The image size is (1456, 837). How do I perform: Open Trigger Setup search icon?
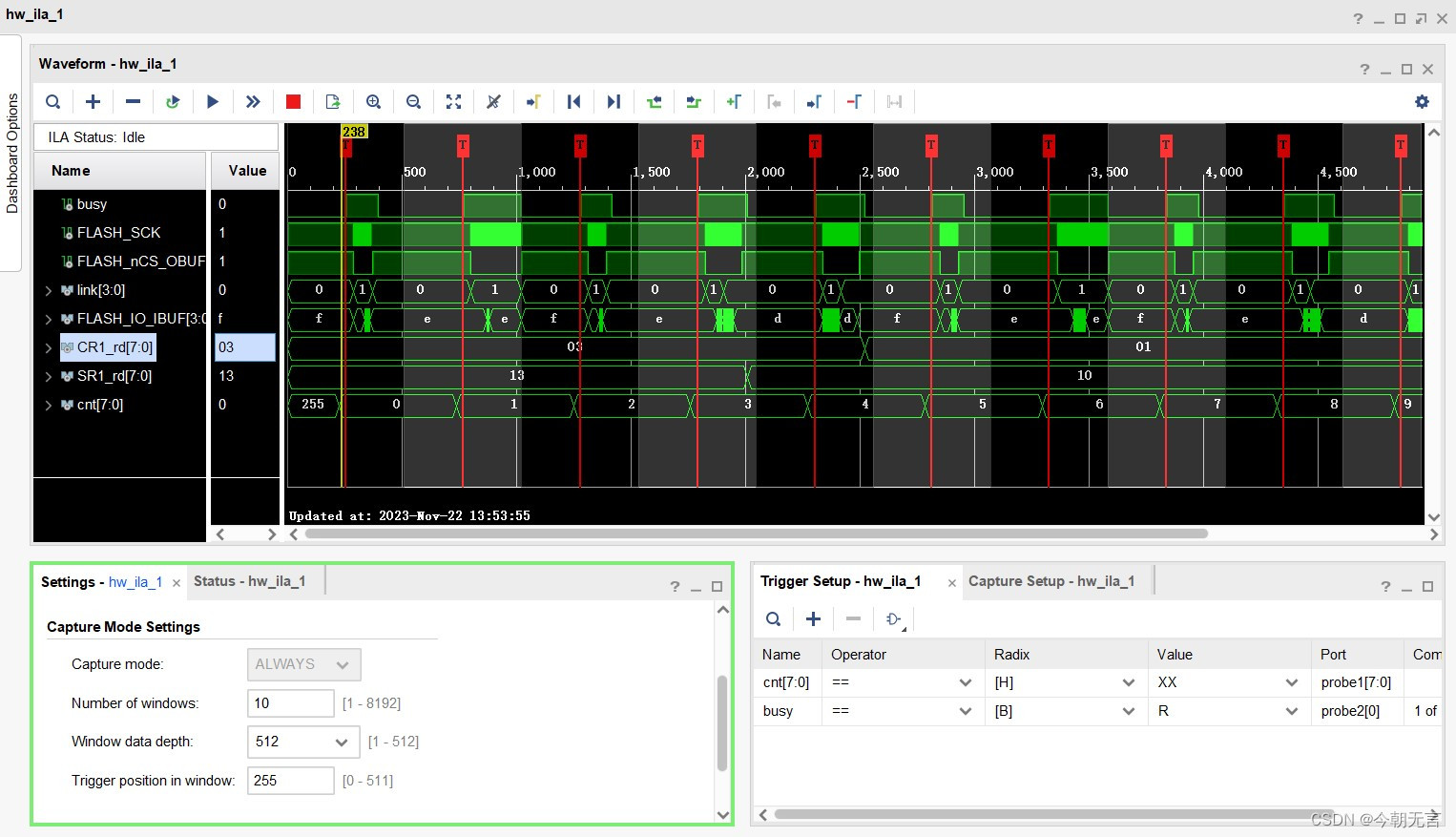tap(774, 619)
